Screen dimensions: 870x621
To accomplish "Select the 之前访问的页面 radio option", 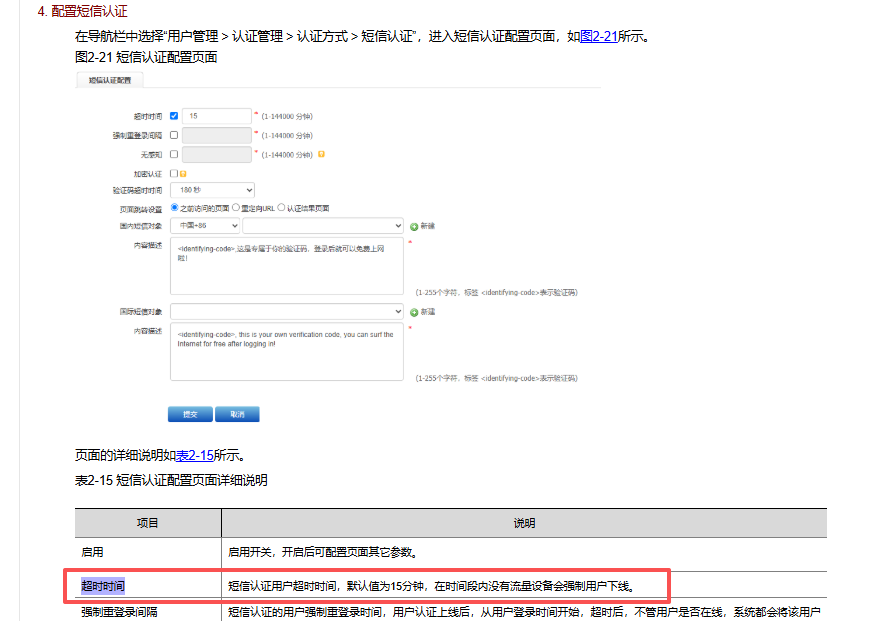I will (x=175, y=208).
